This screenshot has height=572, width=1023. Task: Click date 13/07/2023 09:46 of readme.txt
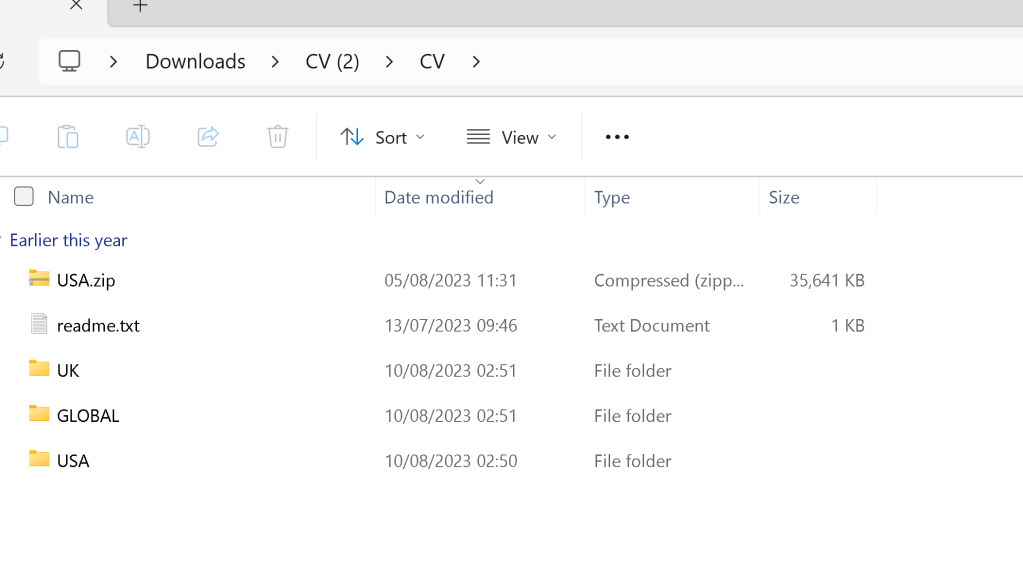[451, 325]
